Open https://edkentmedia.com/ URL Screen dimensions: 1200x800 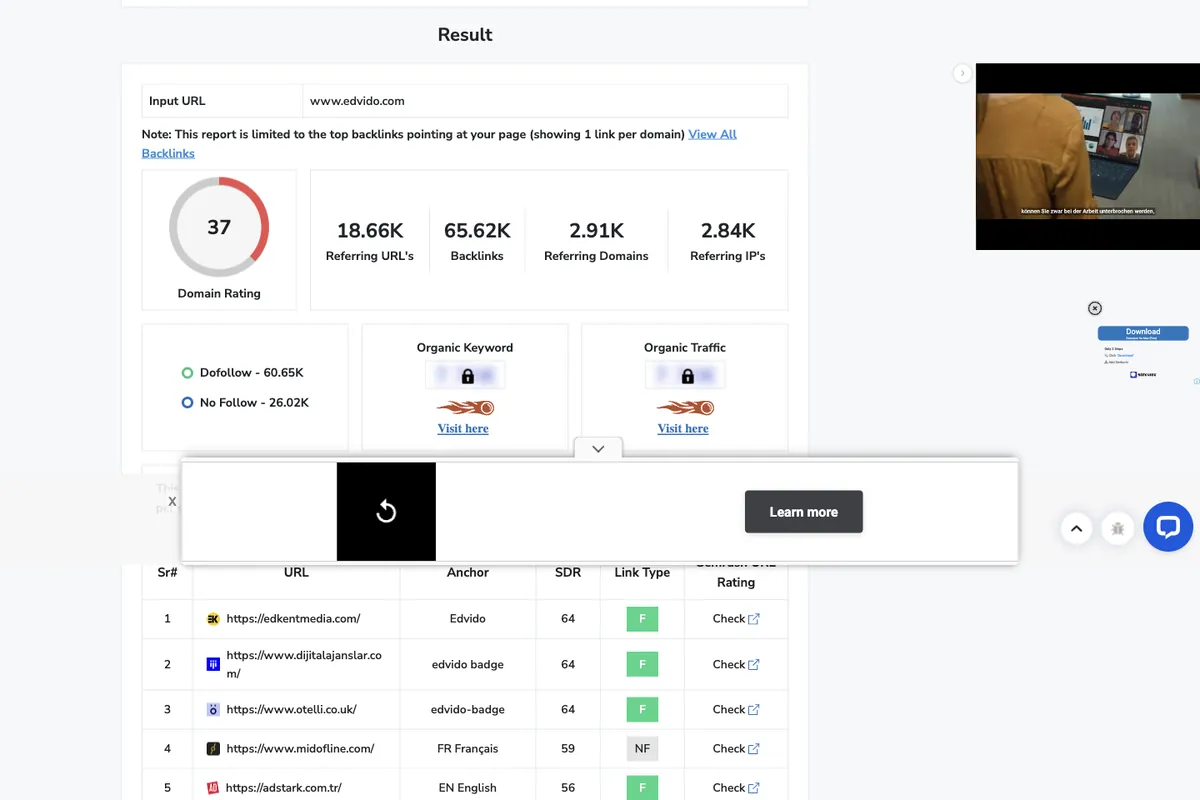tap(293, 619)
